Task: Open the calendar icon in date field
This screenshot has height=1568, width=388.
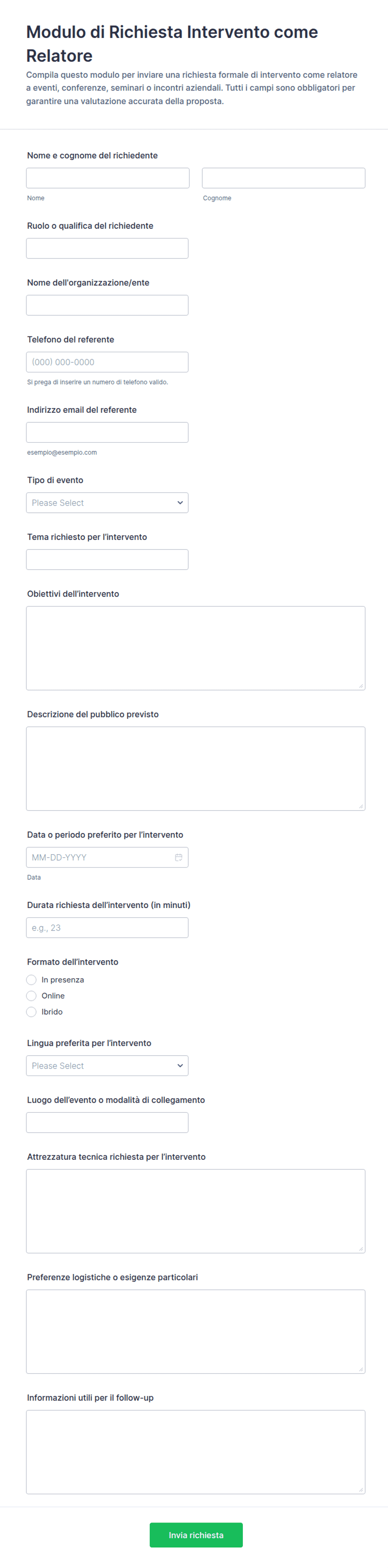Action: pos(179,857)
